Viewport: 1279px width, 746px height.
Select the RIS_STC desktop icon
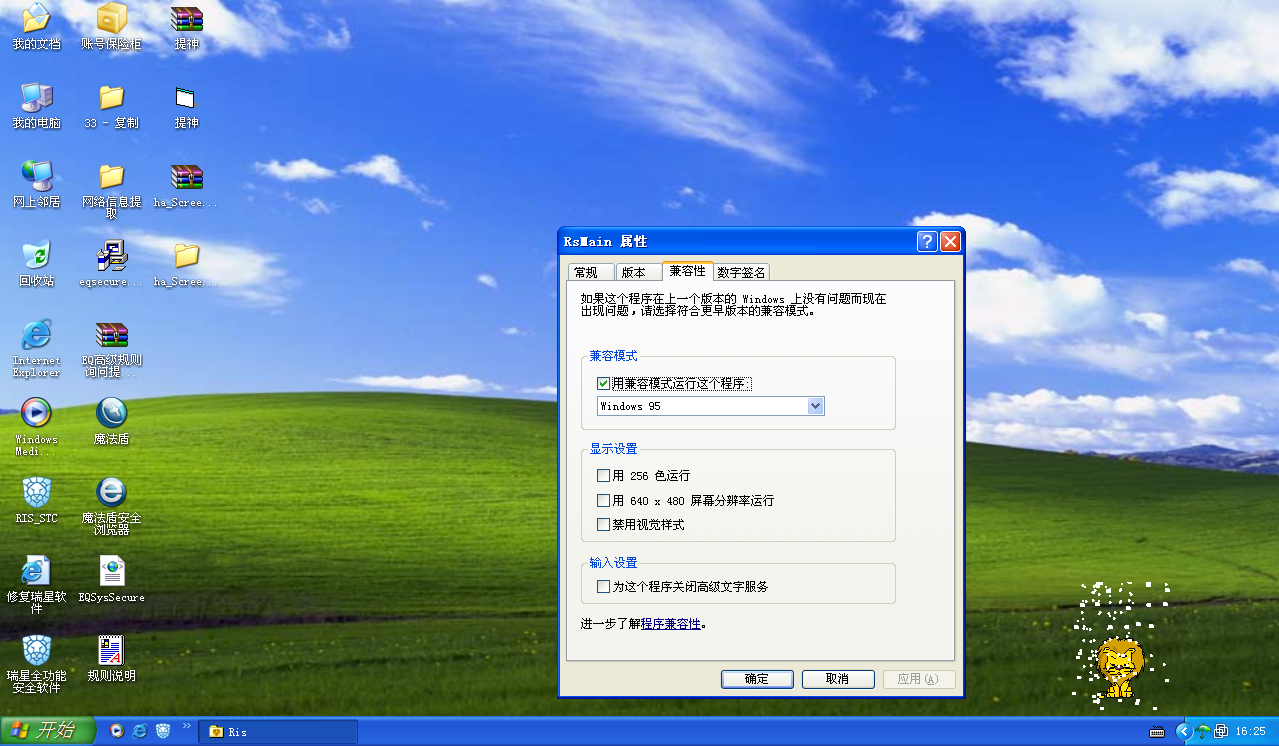tap(36, 500)
